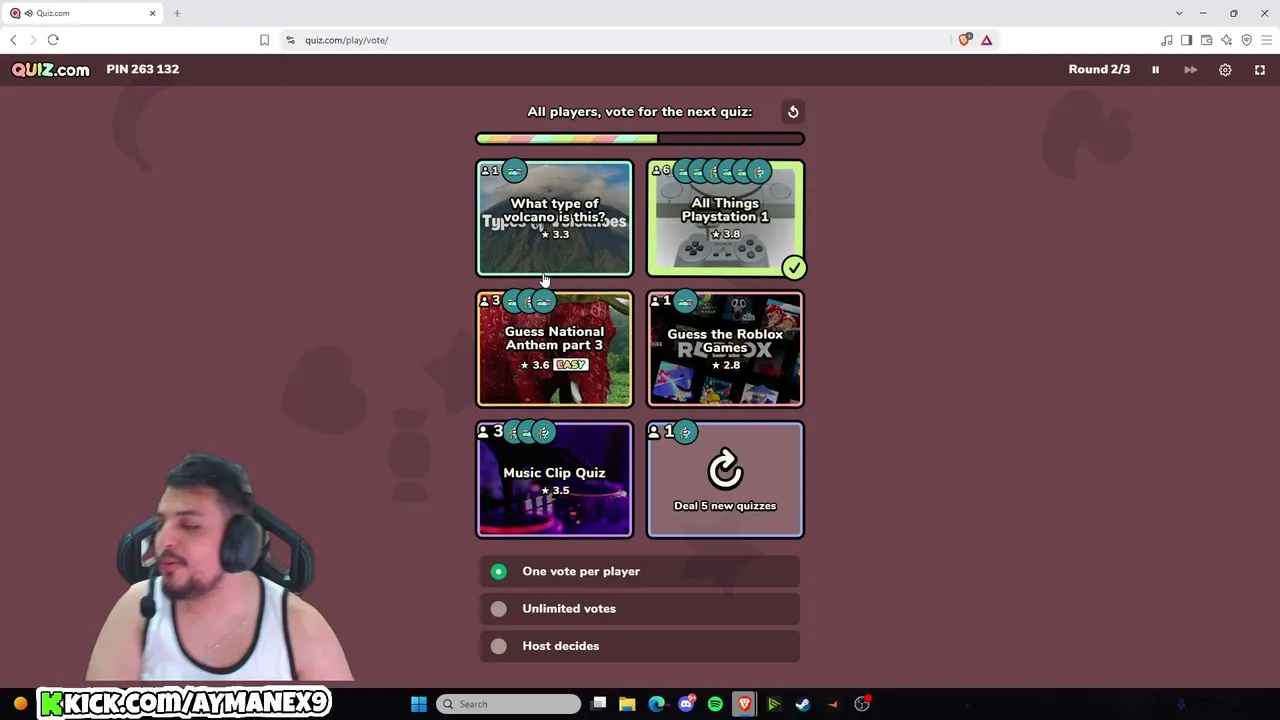Vote for the volcano types quiz
The image size is (1280, 720).
click(x=554, y=218)
